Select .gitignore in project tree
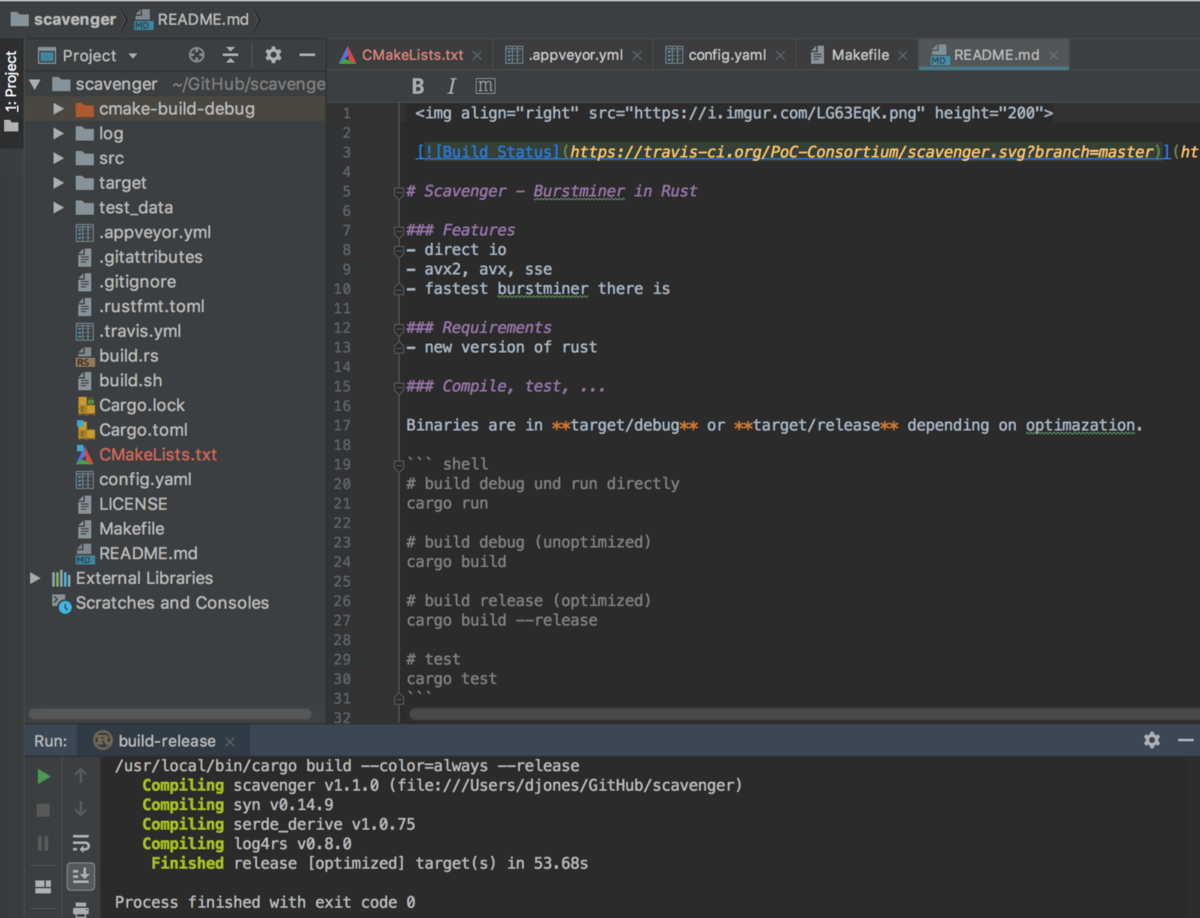Image resolution: width=1200 pixels, height=918 pixels. (137, 282)
